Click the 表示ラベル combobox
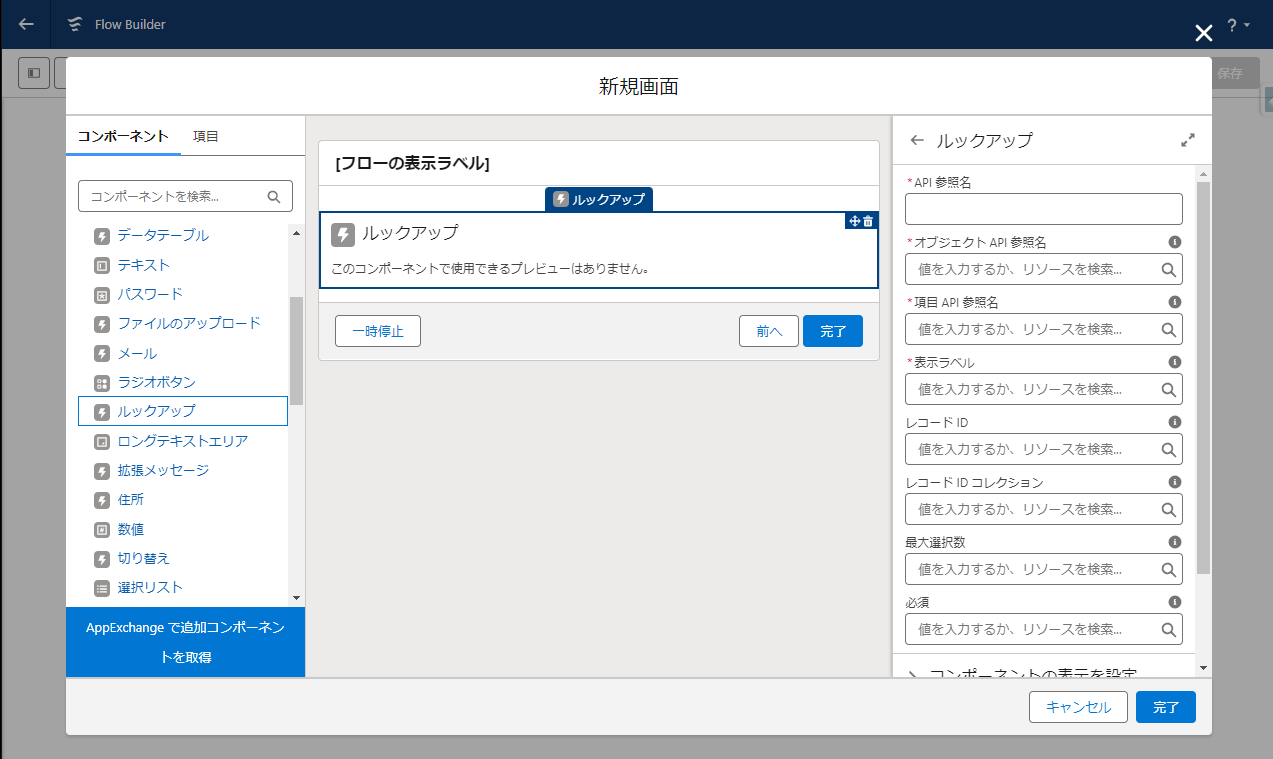Viewport: 1273px width, 759px height. point(1044,389)
